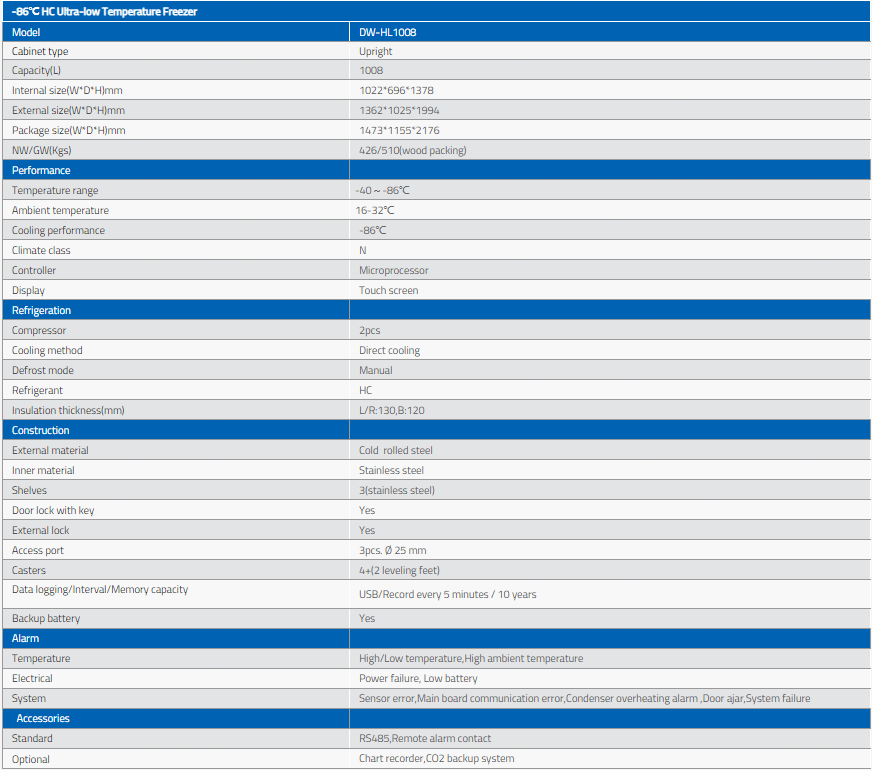Click the model value 'DW-HL1008'
Screen dimensions: 872x770
[388, 31]
